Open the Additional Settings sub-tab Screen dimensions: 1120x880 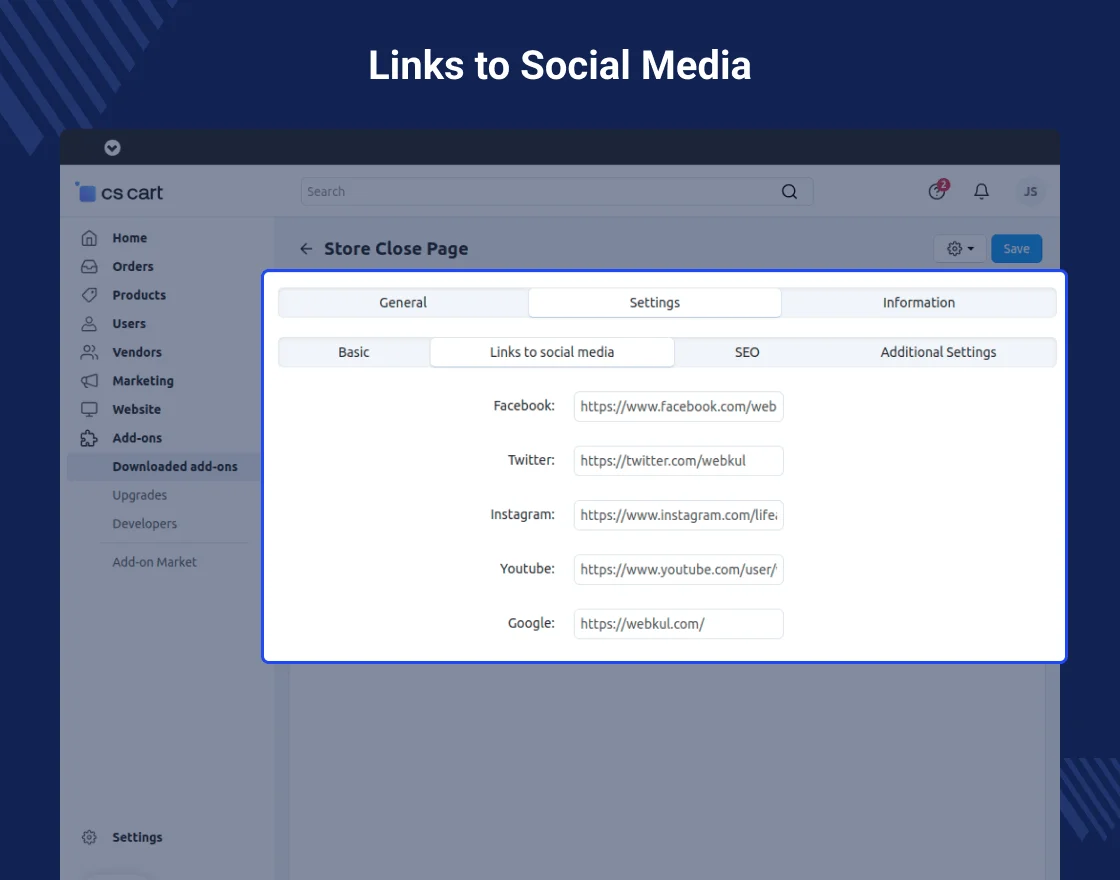[x=938, y=352]
